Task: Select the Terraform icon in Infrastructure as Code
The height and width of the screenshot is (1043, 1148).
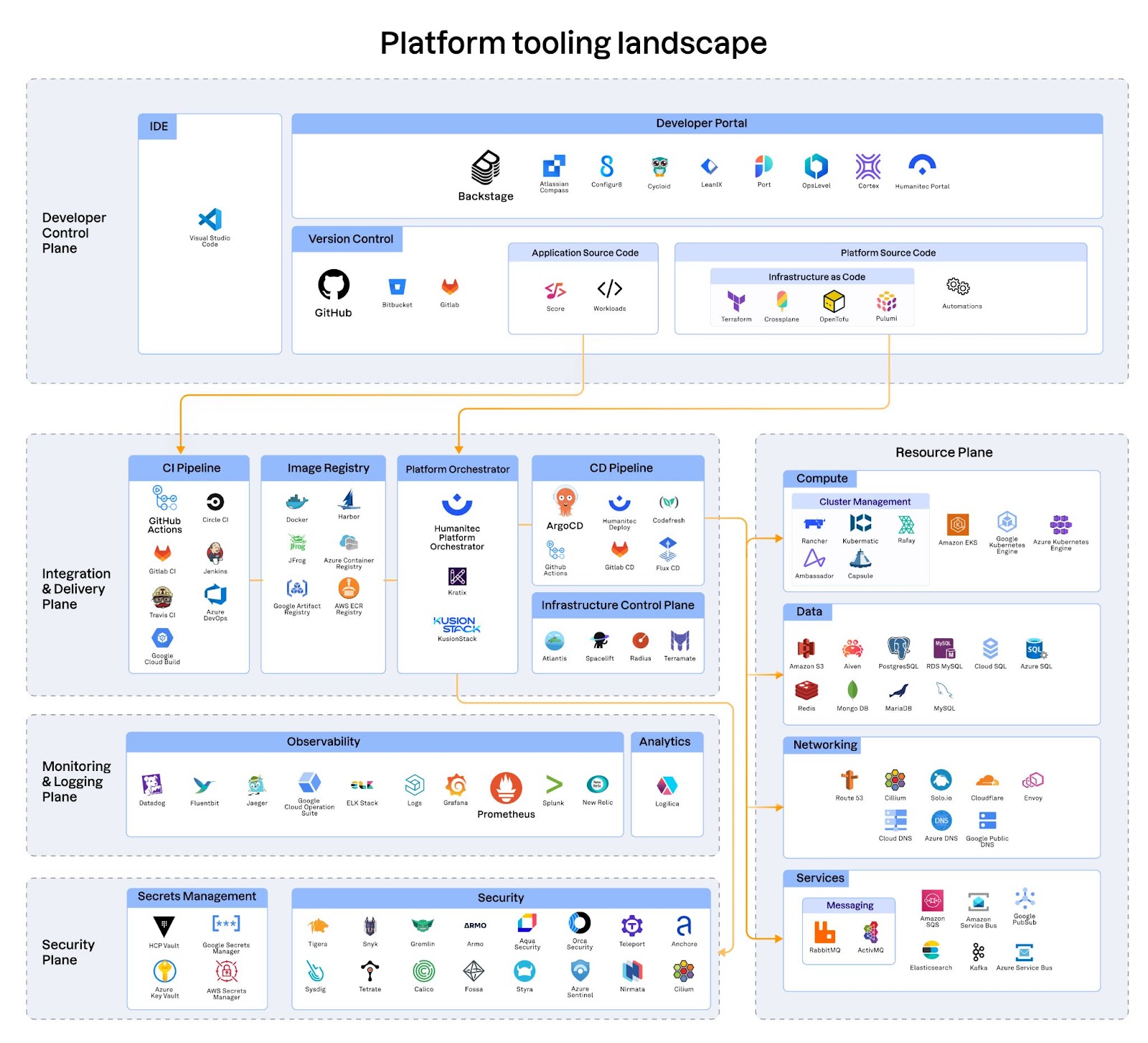Action: (736, 301)
